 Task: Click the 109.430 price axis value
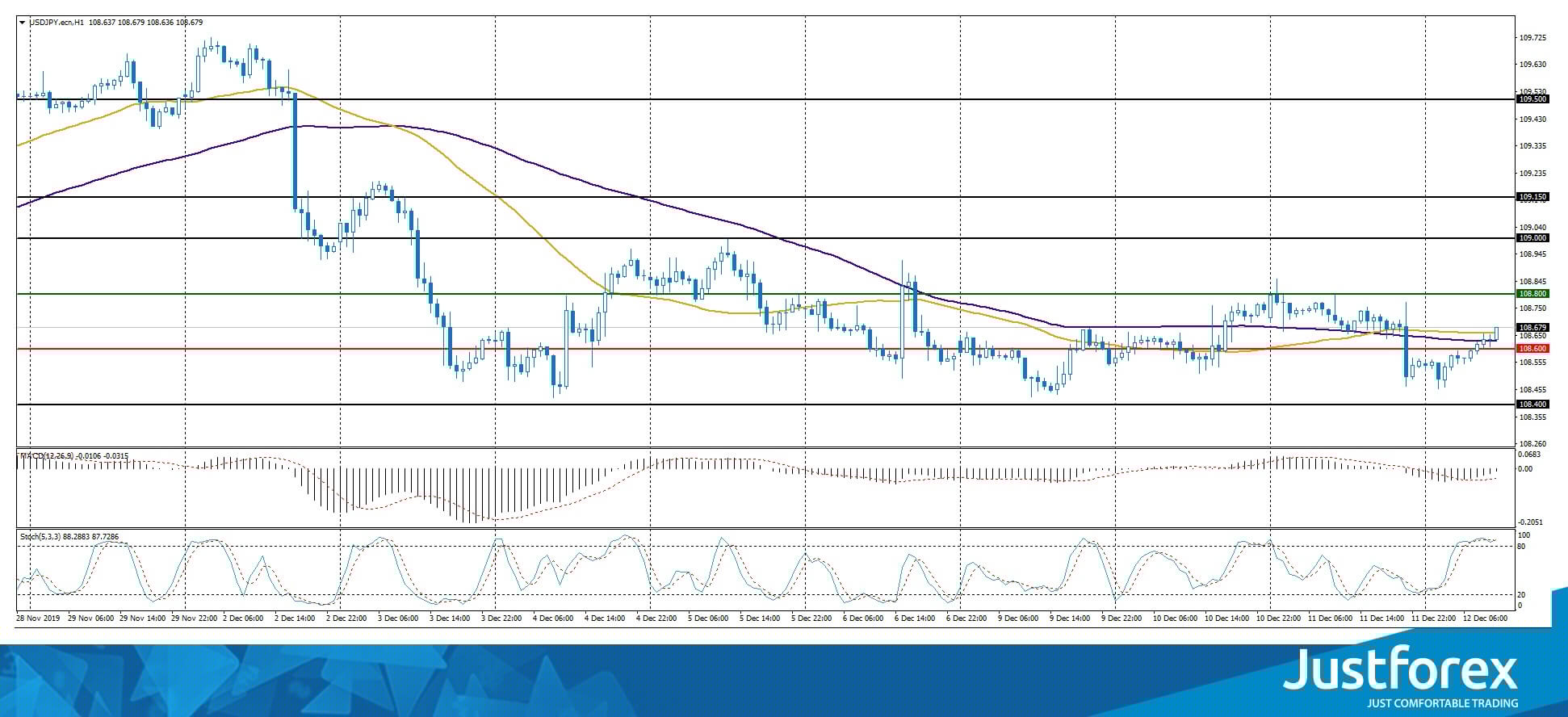(x=1533, y=119)
